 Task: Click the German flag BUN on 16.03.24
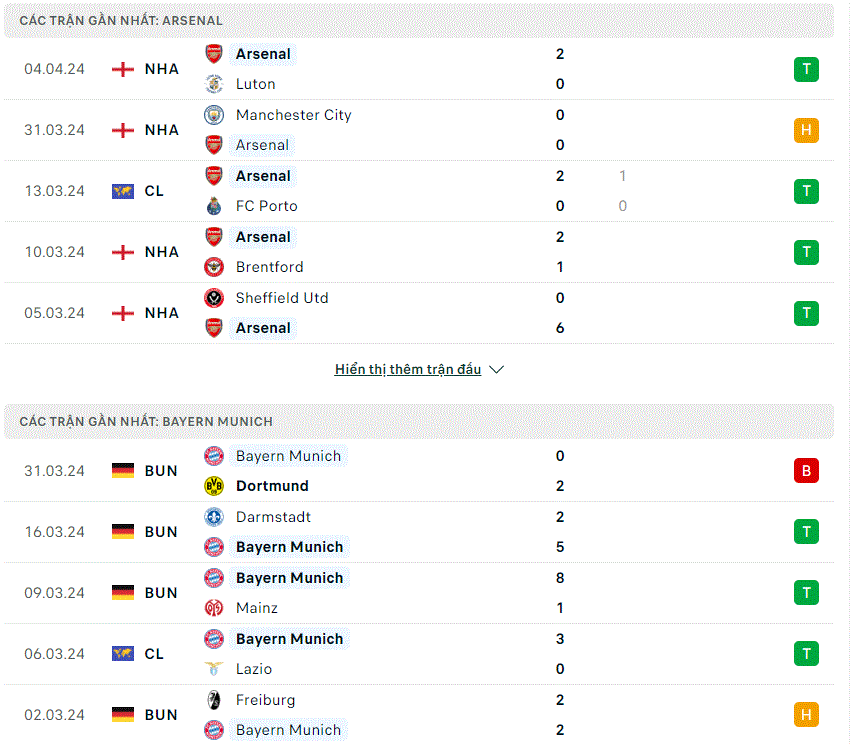pos(123,532)
